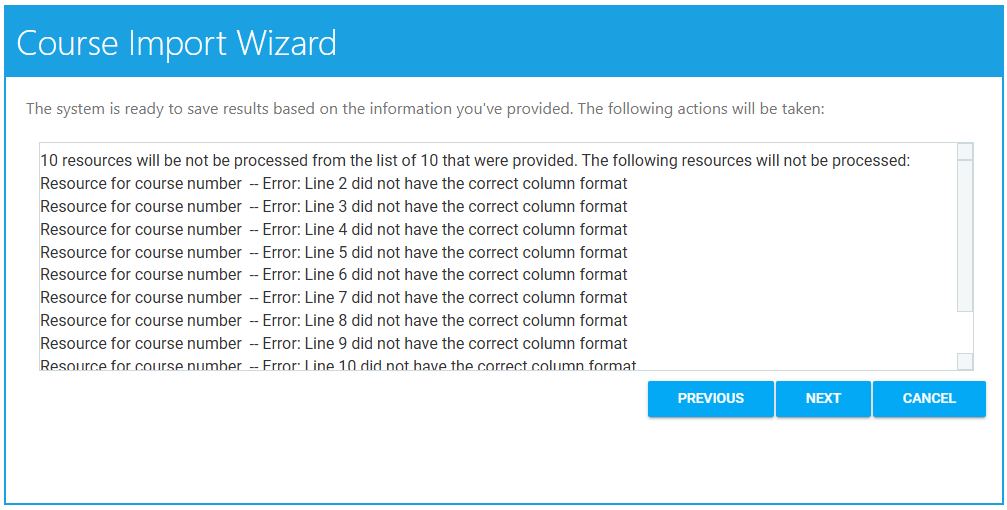Click the scroll down arrow in results box
Screen dimensions: 1007x510
click(965, 362)
